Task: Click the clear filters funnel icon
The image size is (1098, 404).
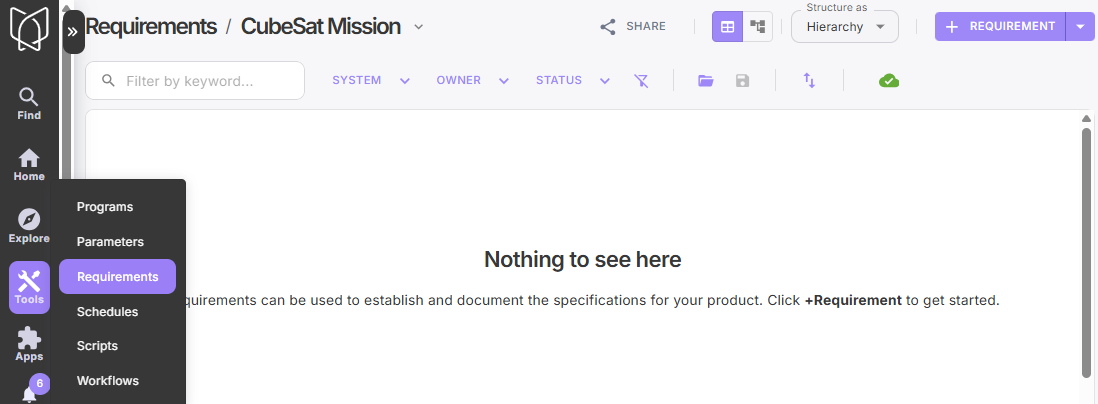Action: pyautogui.click(x=641, y=81)
